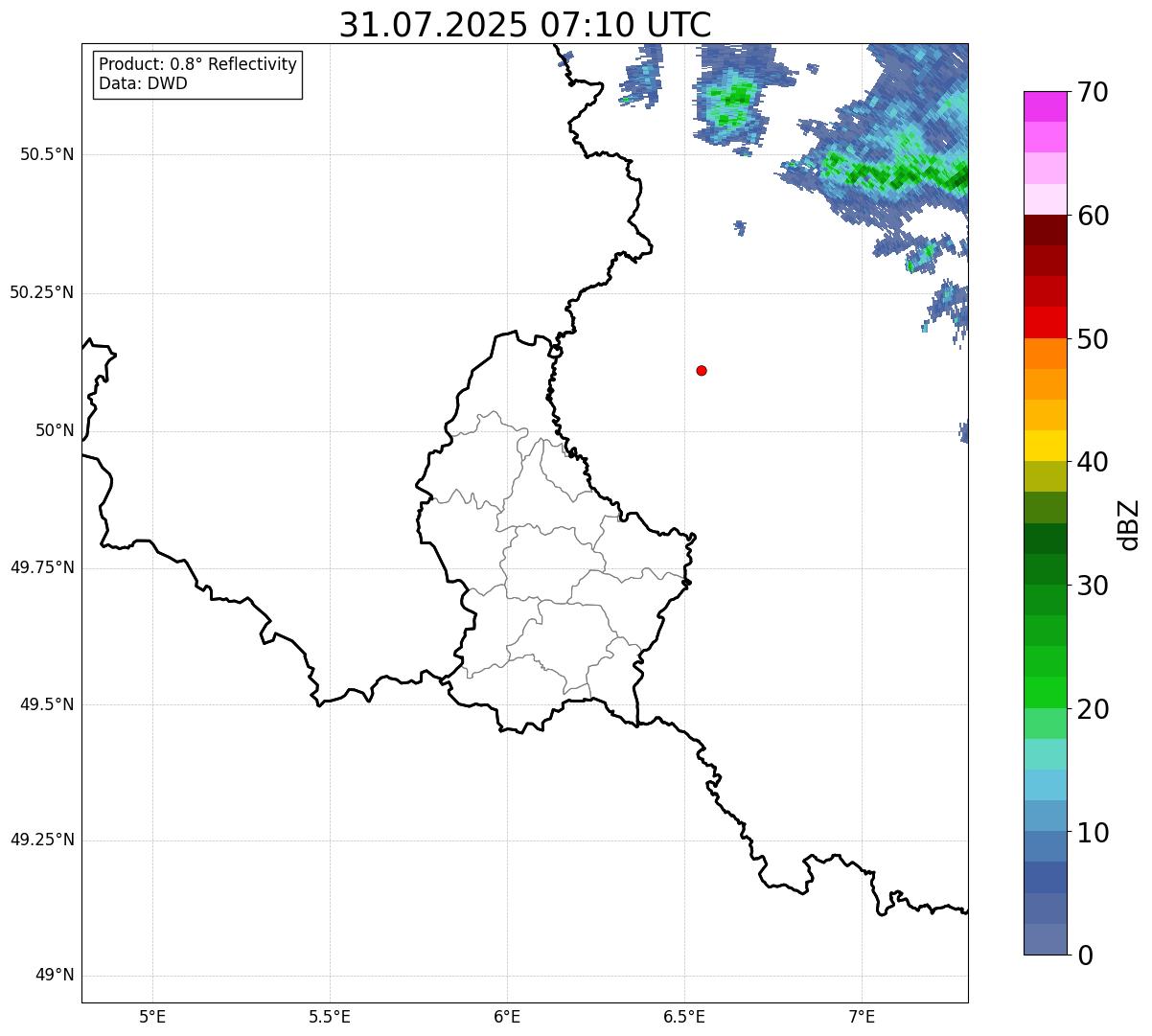The height and width of the screenshot is (1036, 1152).
Task: Pick the bright green colorbar swatch above 20
Action: point(1046,693)
